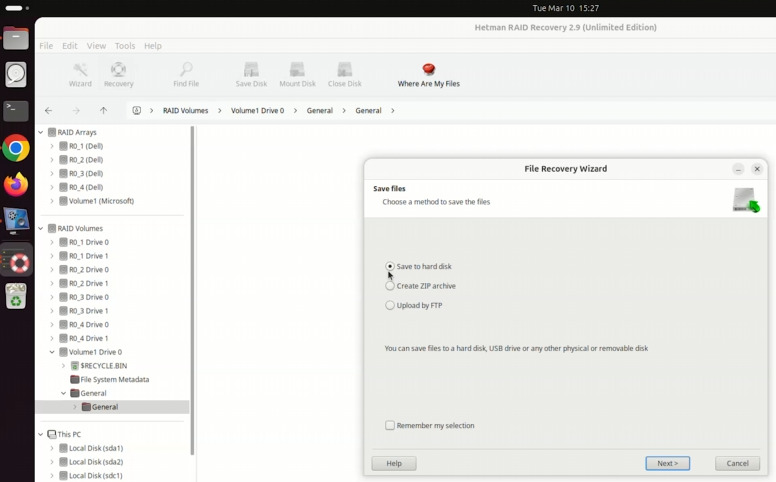
Task: Expand the $RECYCLE.BIN node arrow
Action: [63, 366]
